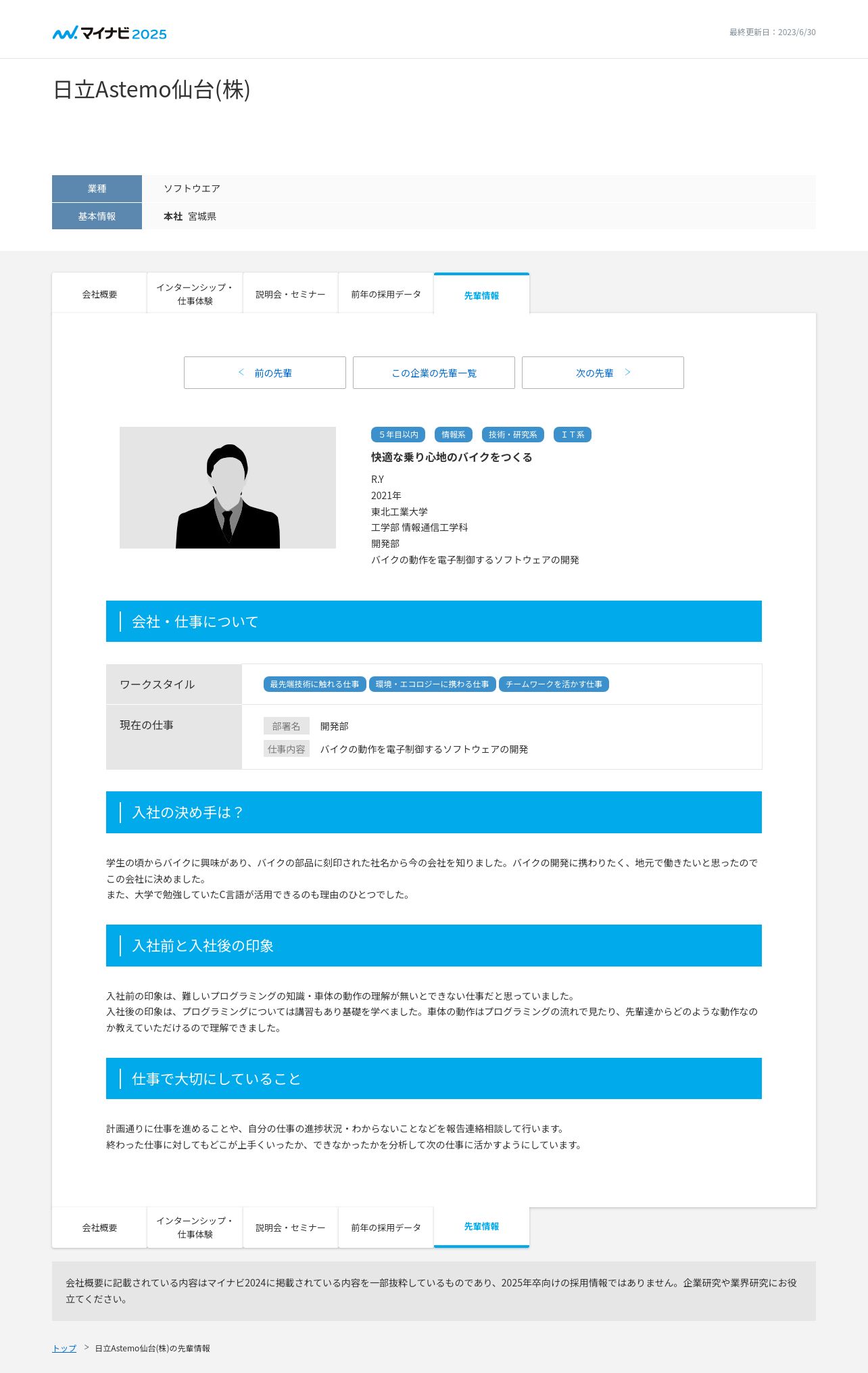Viewport: 868px width, 1373px height.
Task: Click the 入社前と入社後の印象 section header
Action: tap(434, 946)
